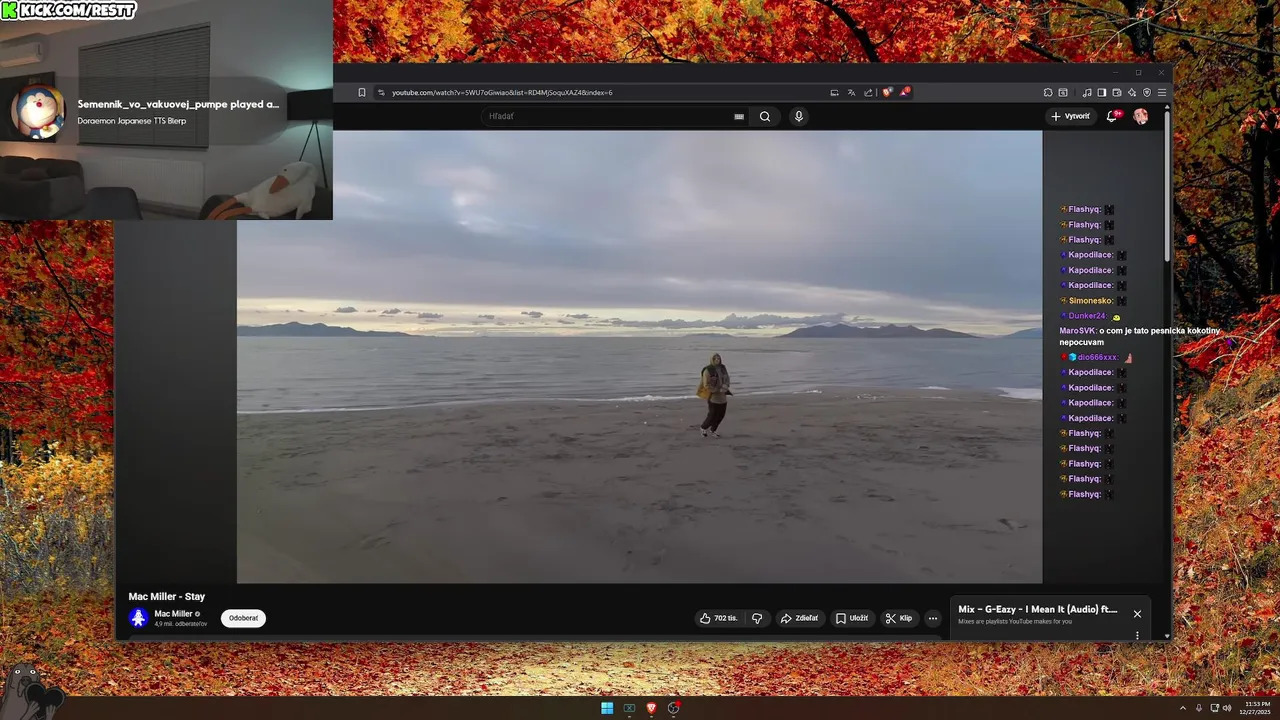The height and width of the screenshot is (720, 1280).
Task: Click the YouTube search magnifier button
Action: (765, 116)
